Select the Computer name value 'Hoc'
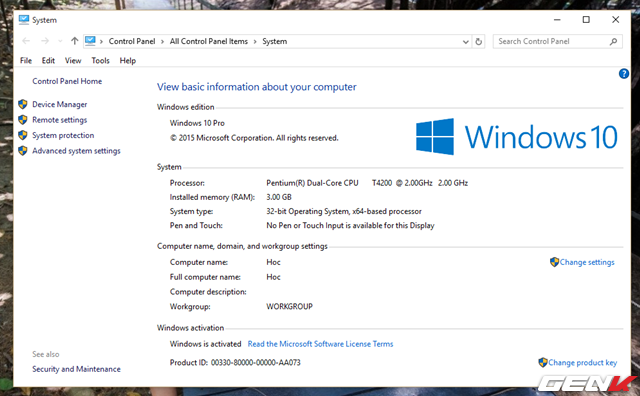The width and height of the screenshot is (640, 396). click(x=273, y=263)
